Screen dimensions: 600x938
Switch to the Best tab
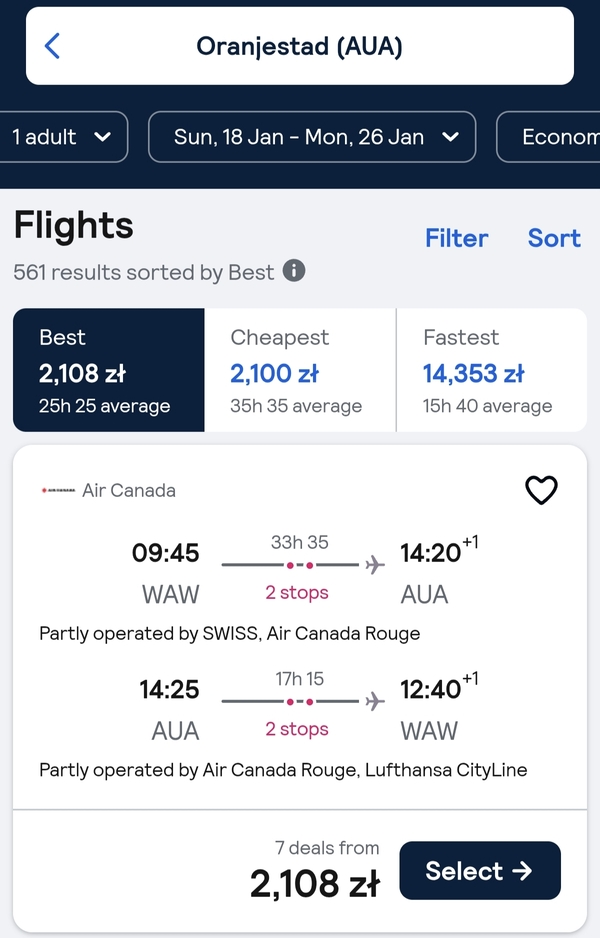click(109, 370)
